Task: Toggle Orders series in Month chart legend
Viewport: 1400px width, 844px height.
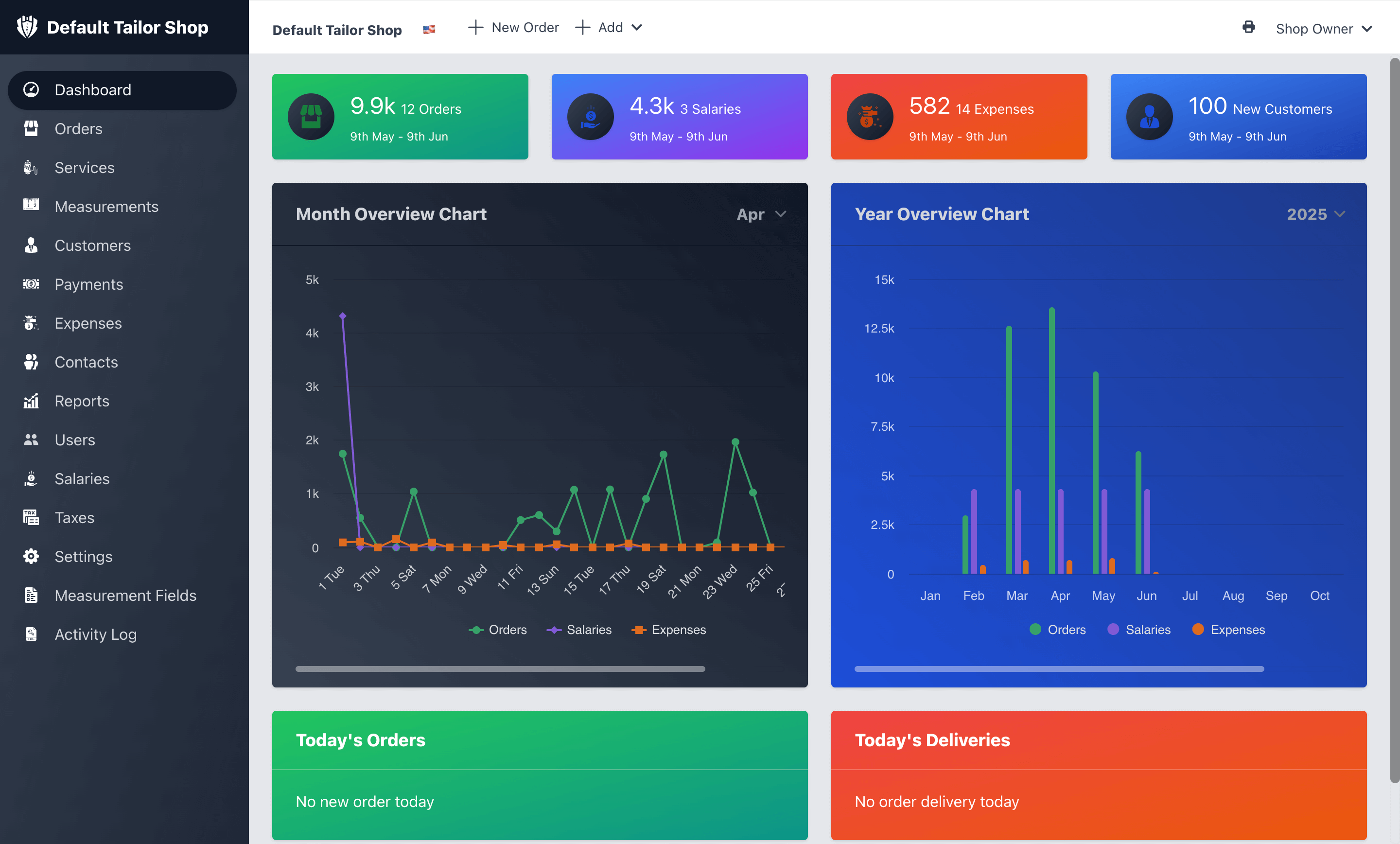Action: [x=498, y=630]
